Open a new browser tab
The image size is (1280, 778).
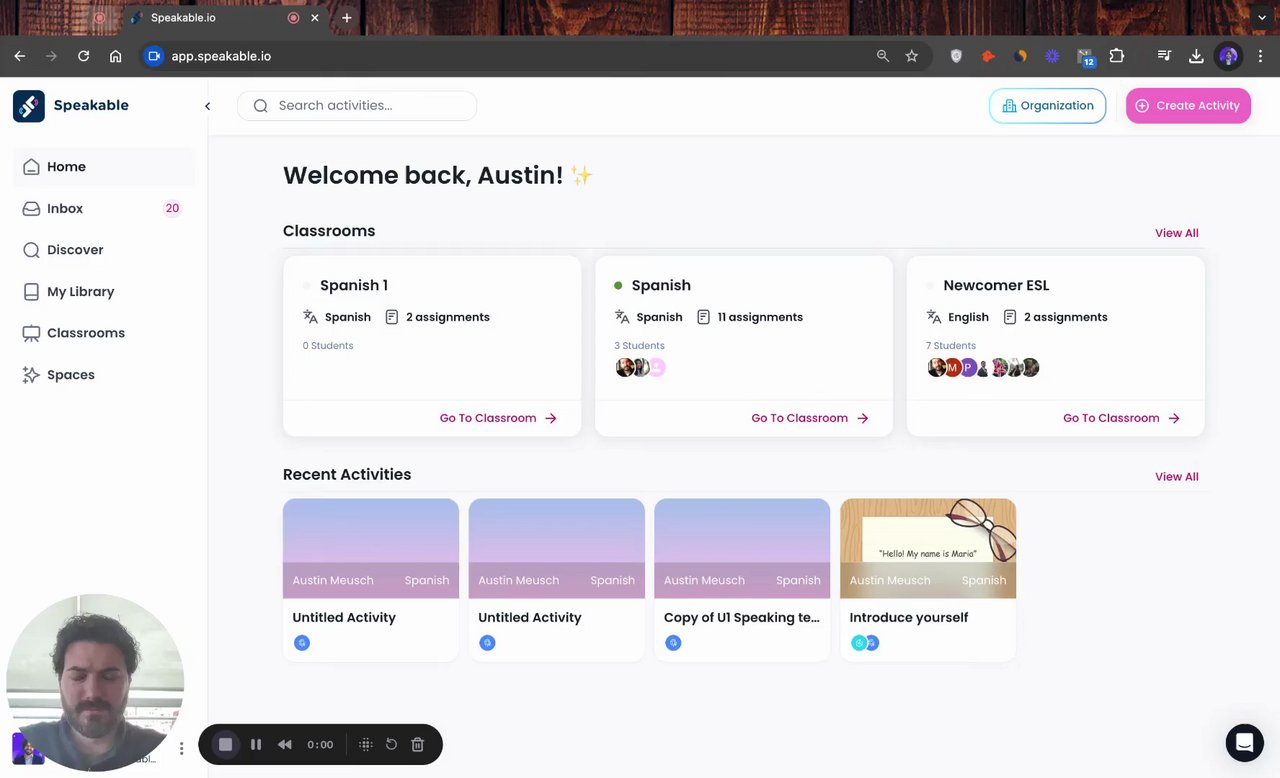point(347,18)
